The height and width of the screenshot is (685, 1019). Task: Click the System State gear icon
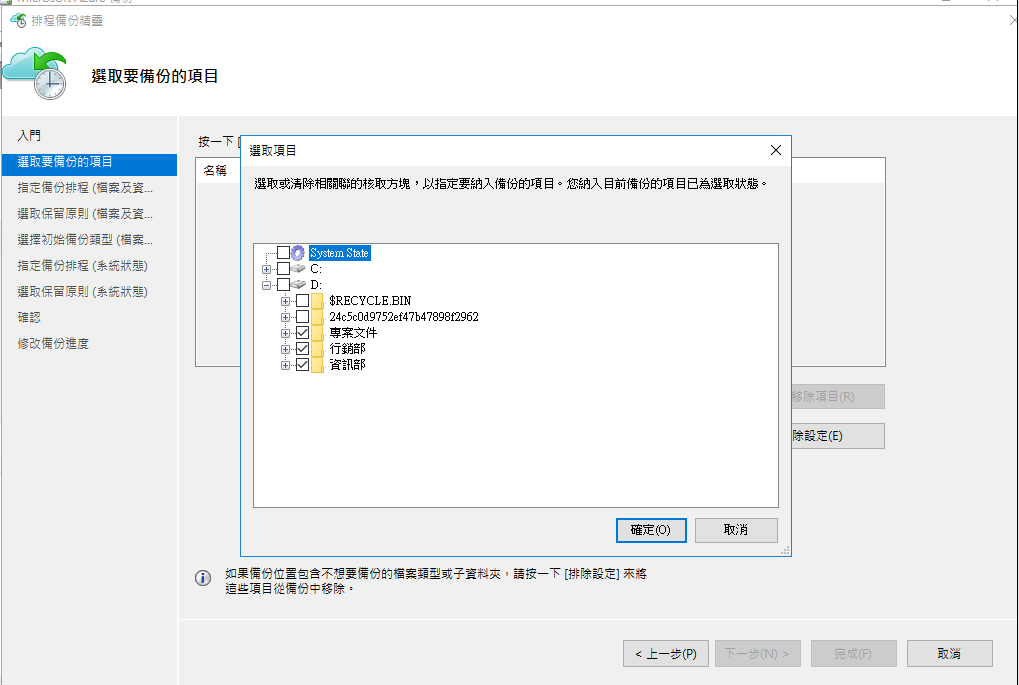tap(298, 253)
